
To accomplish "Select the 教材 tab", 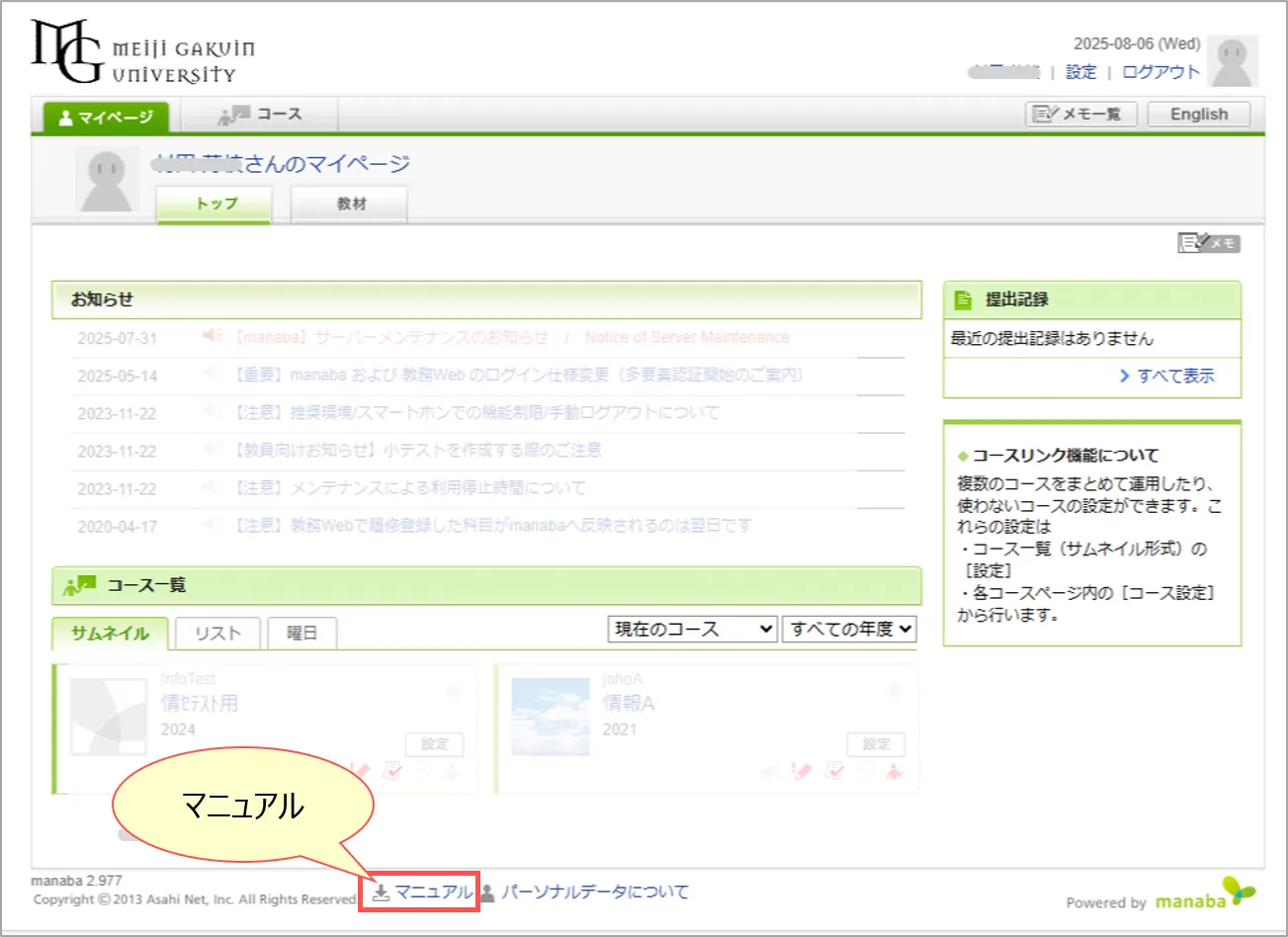I will tap(350, 204).
